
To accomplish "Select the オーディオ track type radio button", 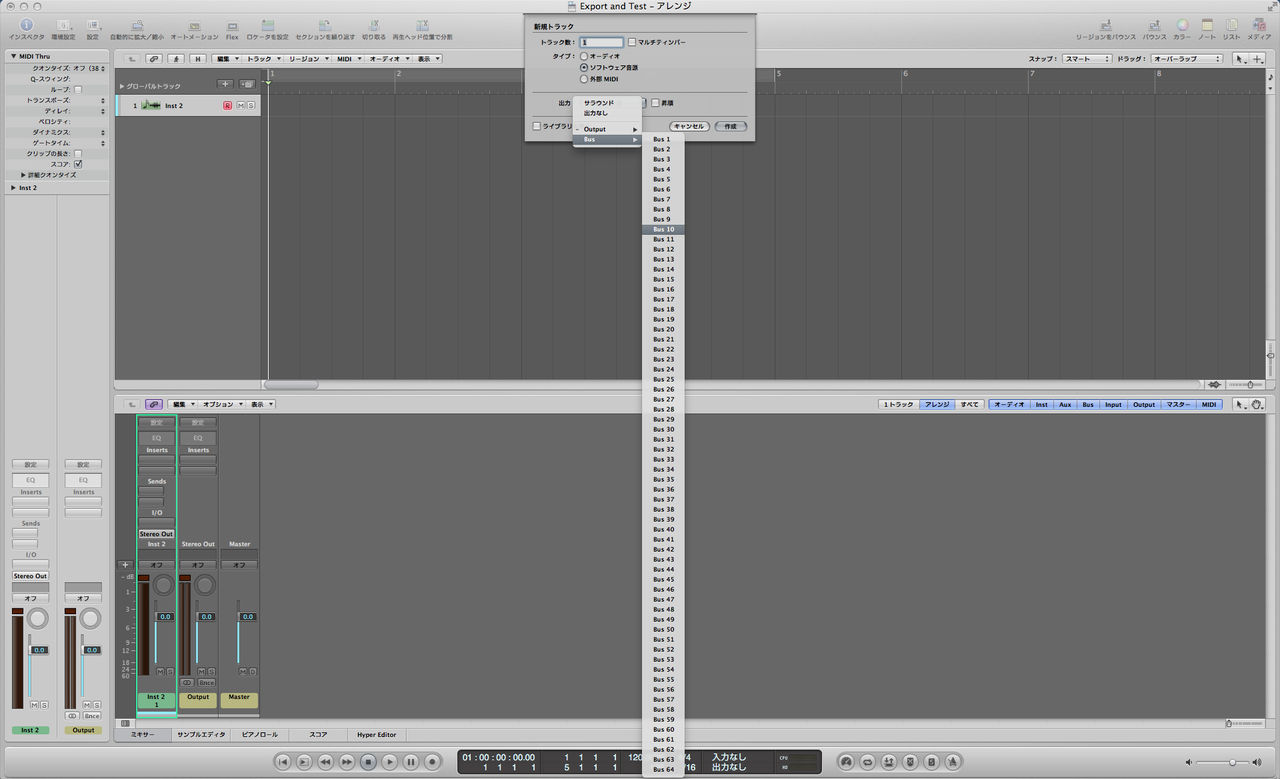I will (x=583, y=58).
